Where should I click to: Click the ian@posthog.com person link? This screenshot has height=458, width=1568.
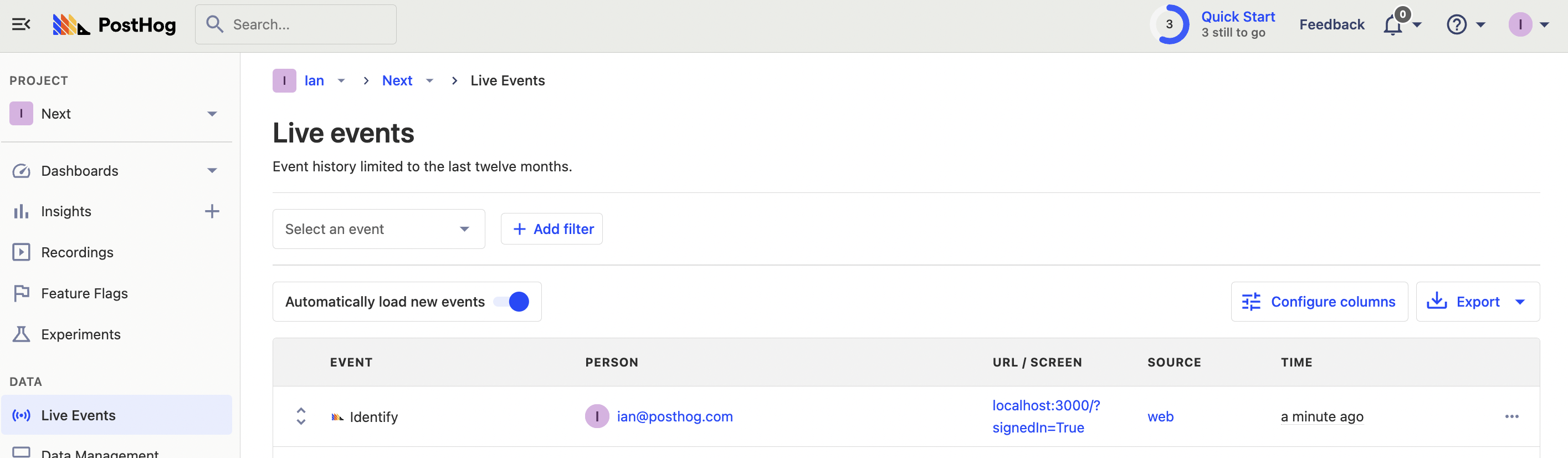674,416
